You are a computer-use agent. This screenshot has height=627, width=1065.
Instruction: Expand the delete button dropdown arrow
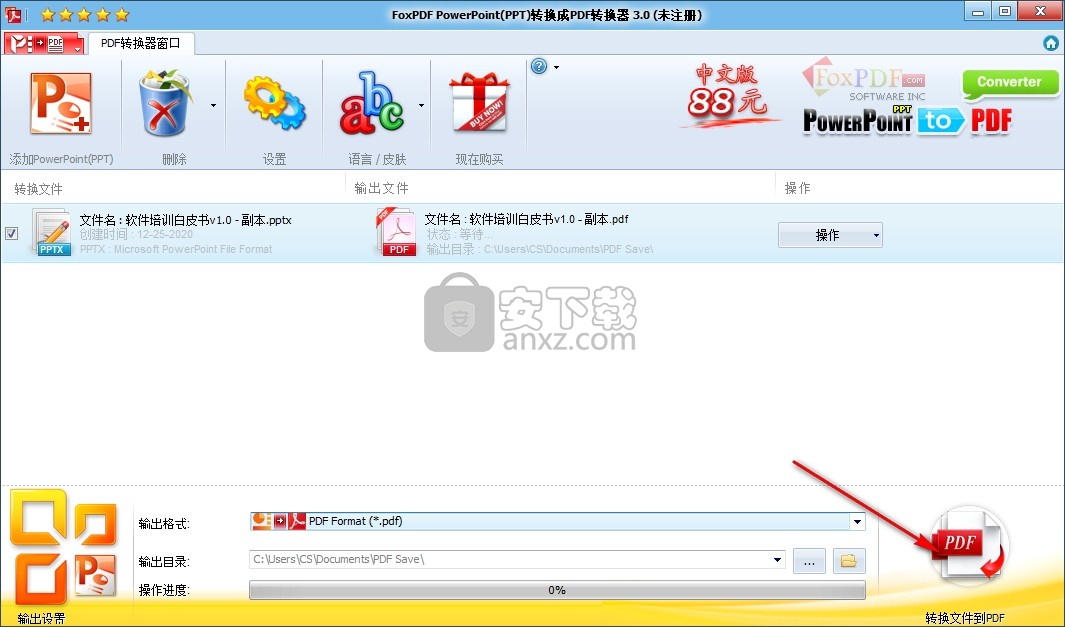213,104
